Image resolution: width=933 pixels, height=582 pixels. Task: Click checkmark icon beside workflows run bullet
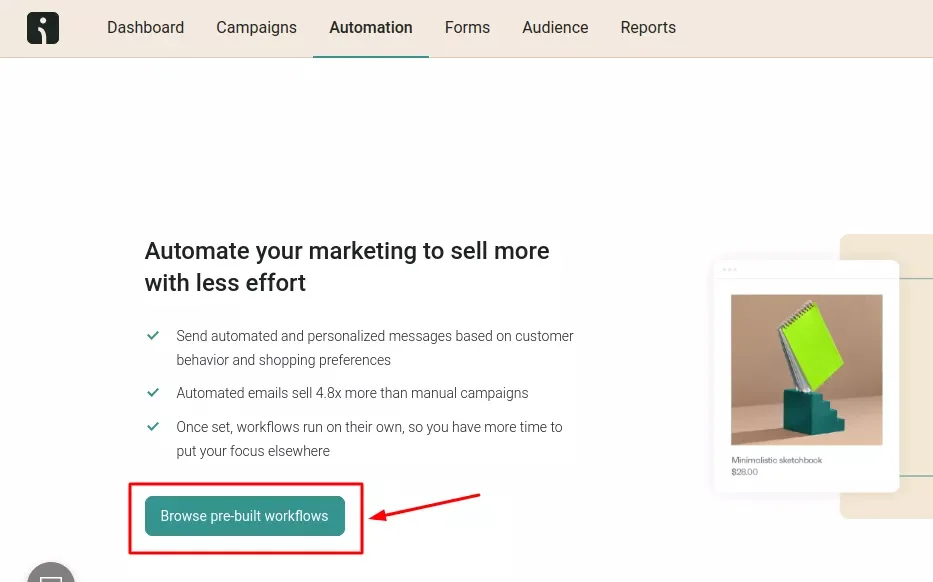[x=153, y=427]
